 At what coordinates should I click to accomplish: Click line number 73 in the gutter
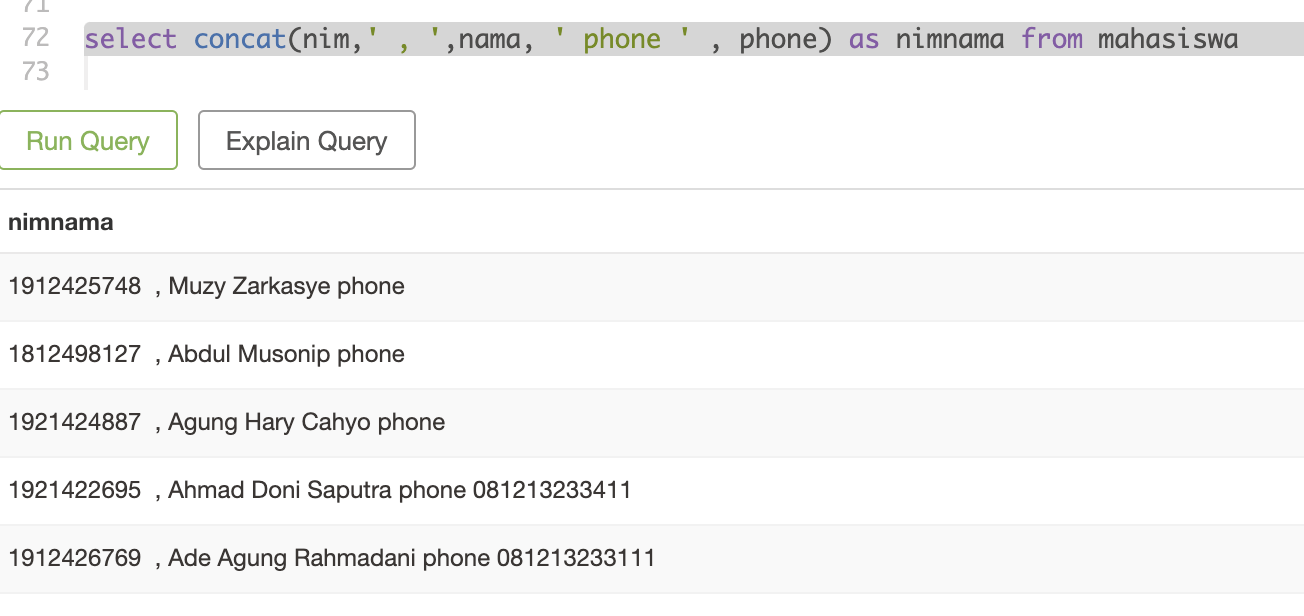[x=35, y=71]
